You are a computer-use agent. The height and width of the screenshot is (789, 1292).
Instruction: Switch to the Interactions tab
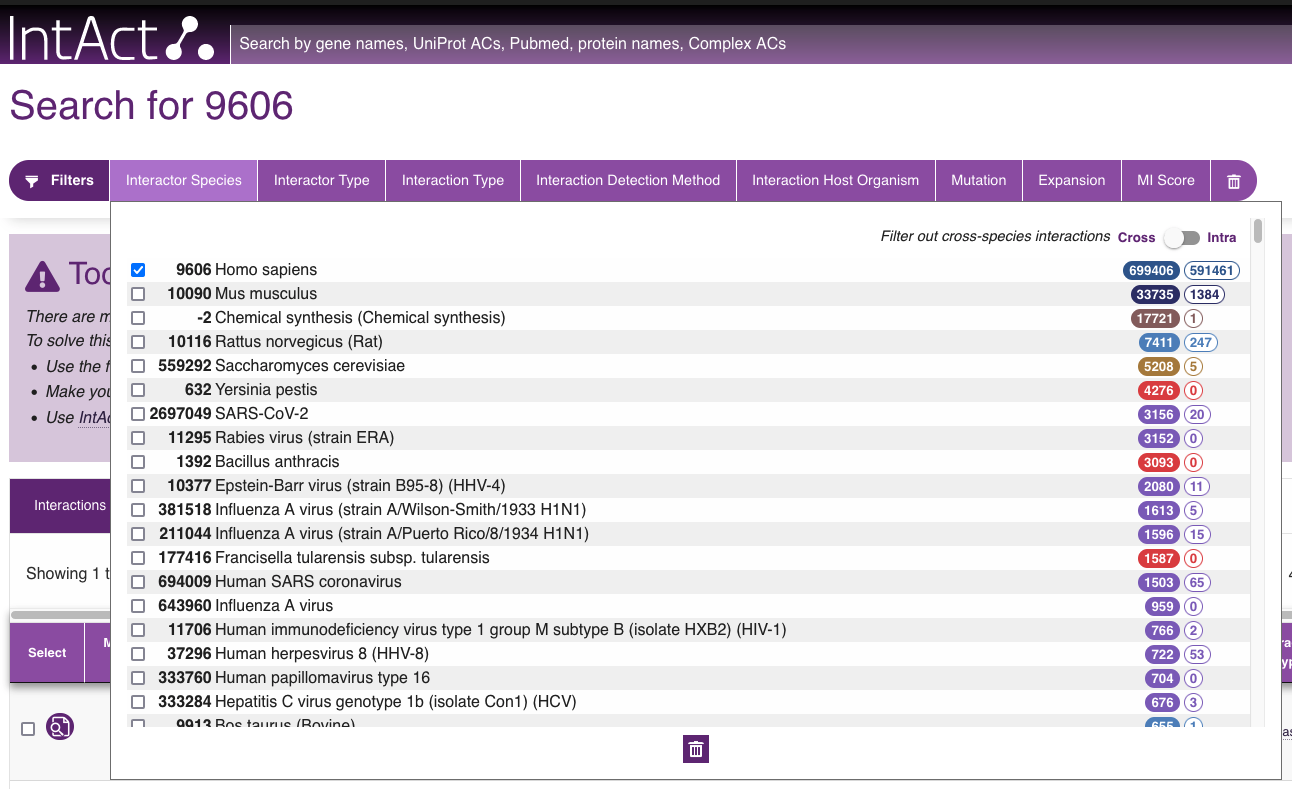pyautogui.click(x=60, y=505)
